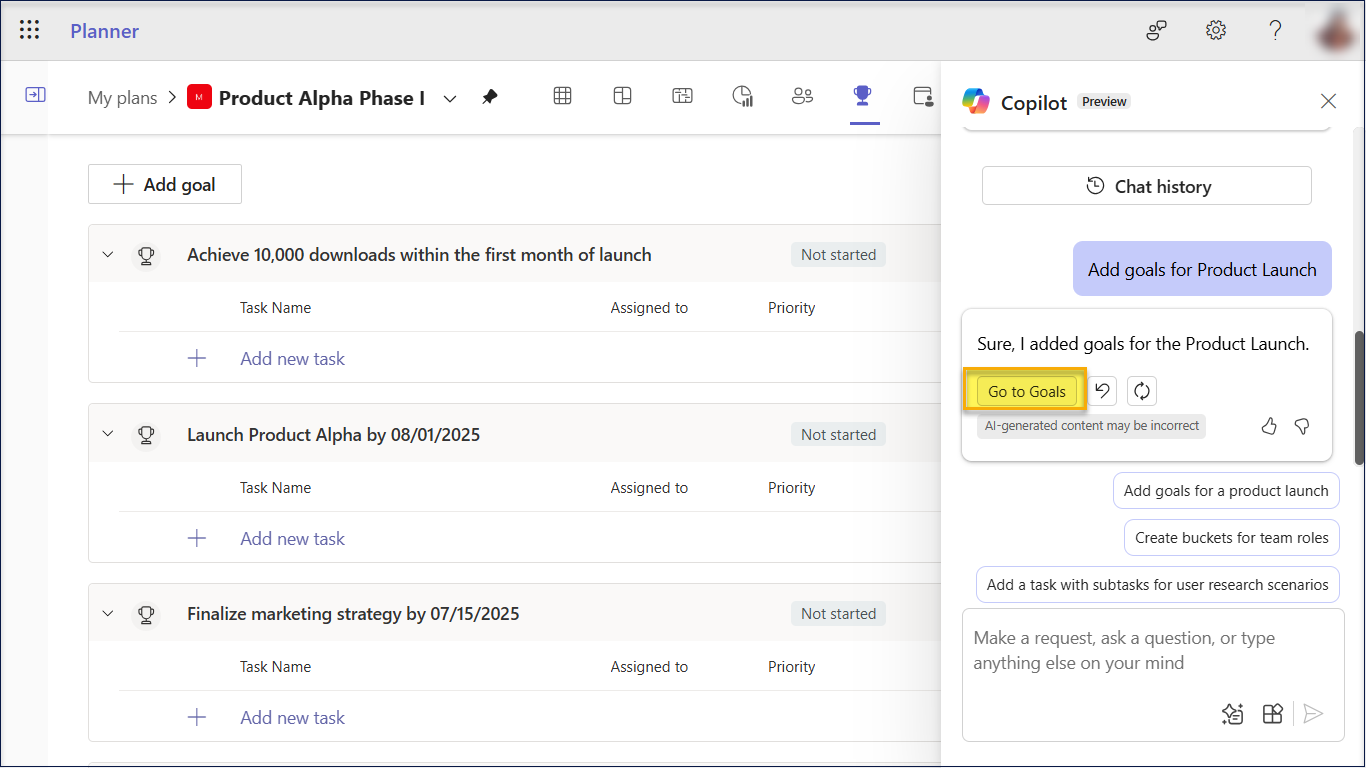
Task: Regenerate the Copilot response
Action: pos(1141,391)
